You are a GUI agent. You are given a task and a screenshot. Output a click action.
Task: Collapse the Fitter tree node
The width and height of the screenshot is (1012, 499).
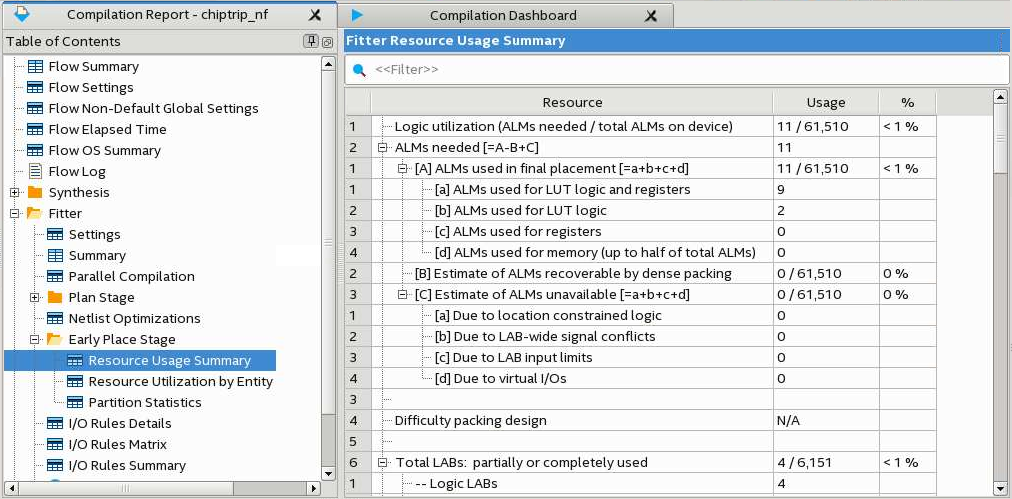click(x=15, y=213)
